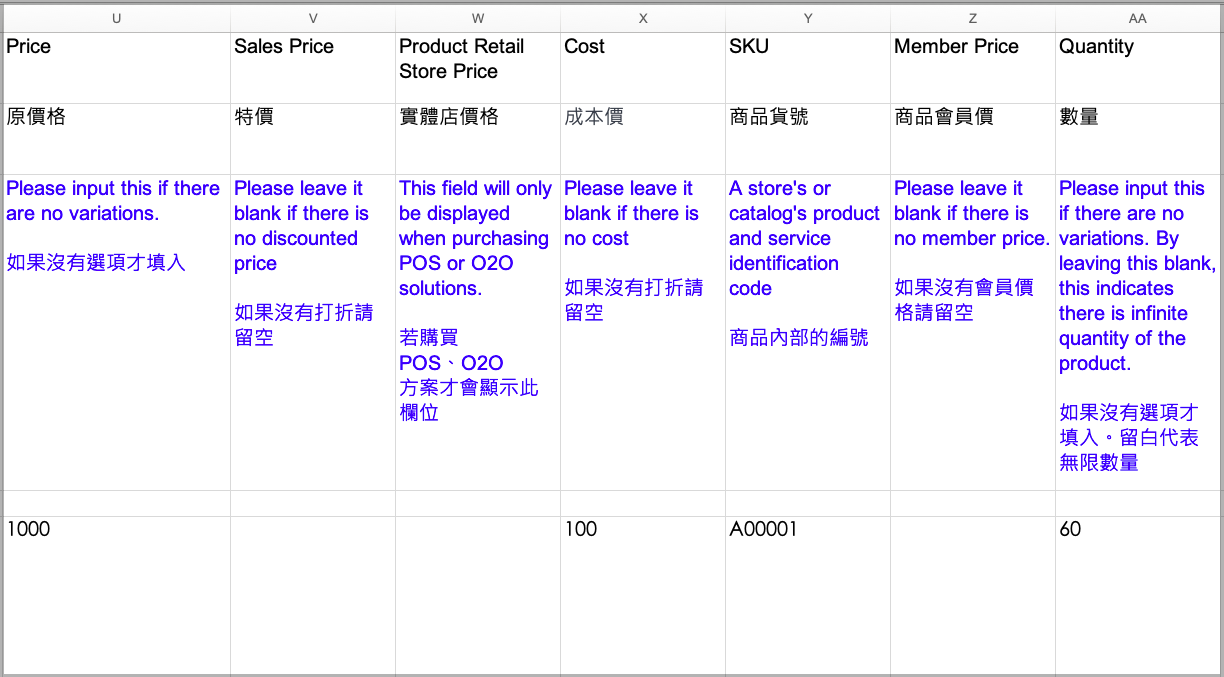Screen dimensions: 1224x677
Task: Select column Y header
Action: 808,19
